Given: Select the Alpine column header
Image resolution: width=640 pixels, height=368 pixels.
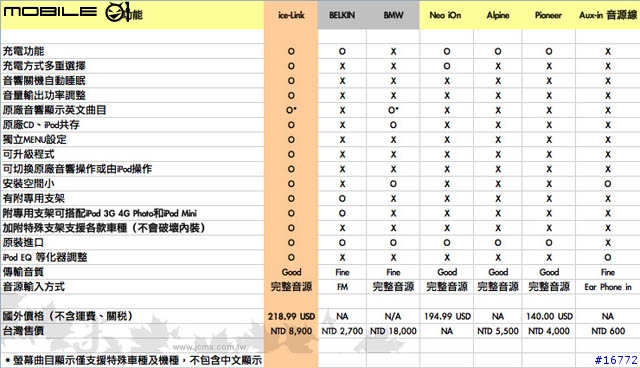Looking at the screenshot, I should click(x=498, y=16).
